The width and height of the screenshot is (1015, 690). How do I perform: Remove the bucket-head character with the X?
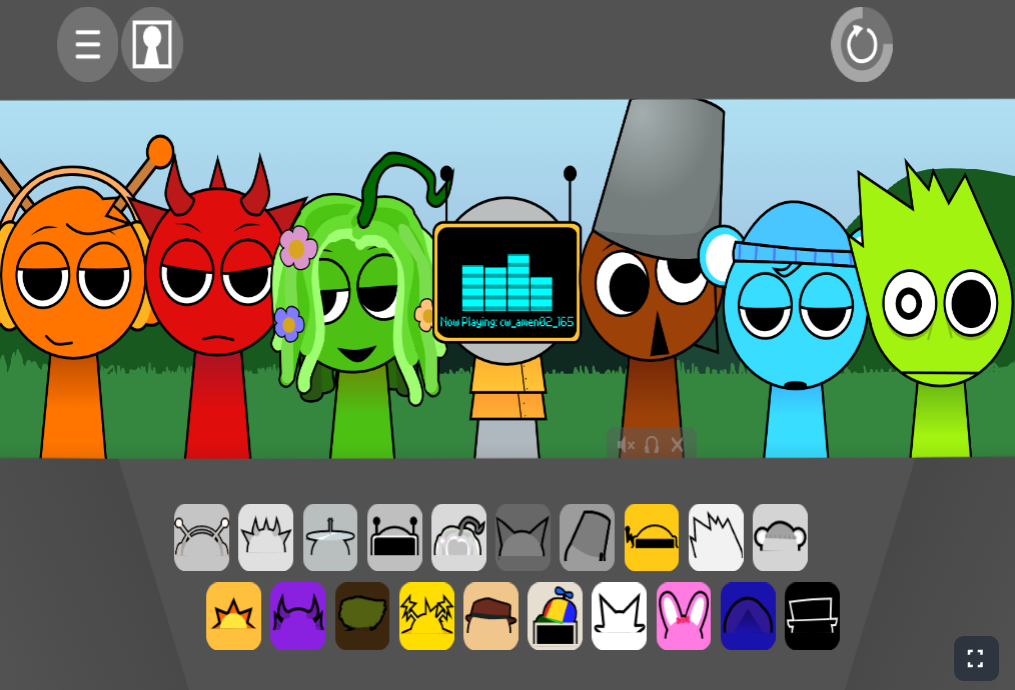point(677,445)
